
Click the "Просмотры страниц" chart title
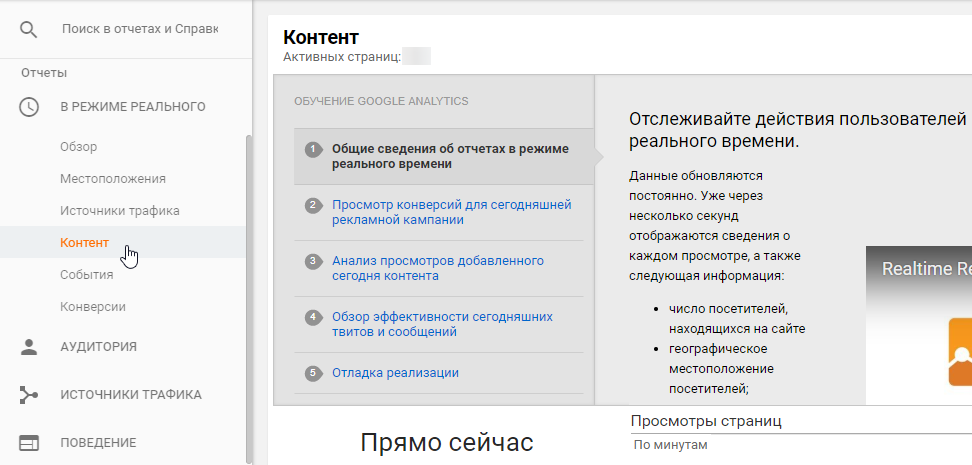[x=706, y=422]
